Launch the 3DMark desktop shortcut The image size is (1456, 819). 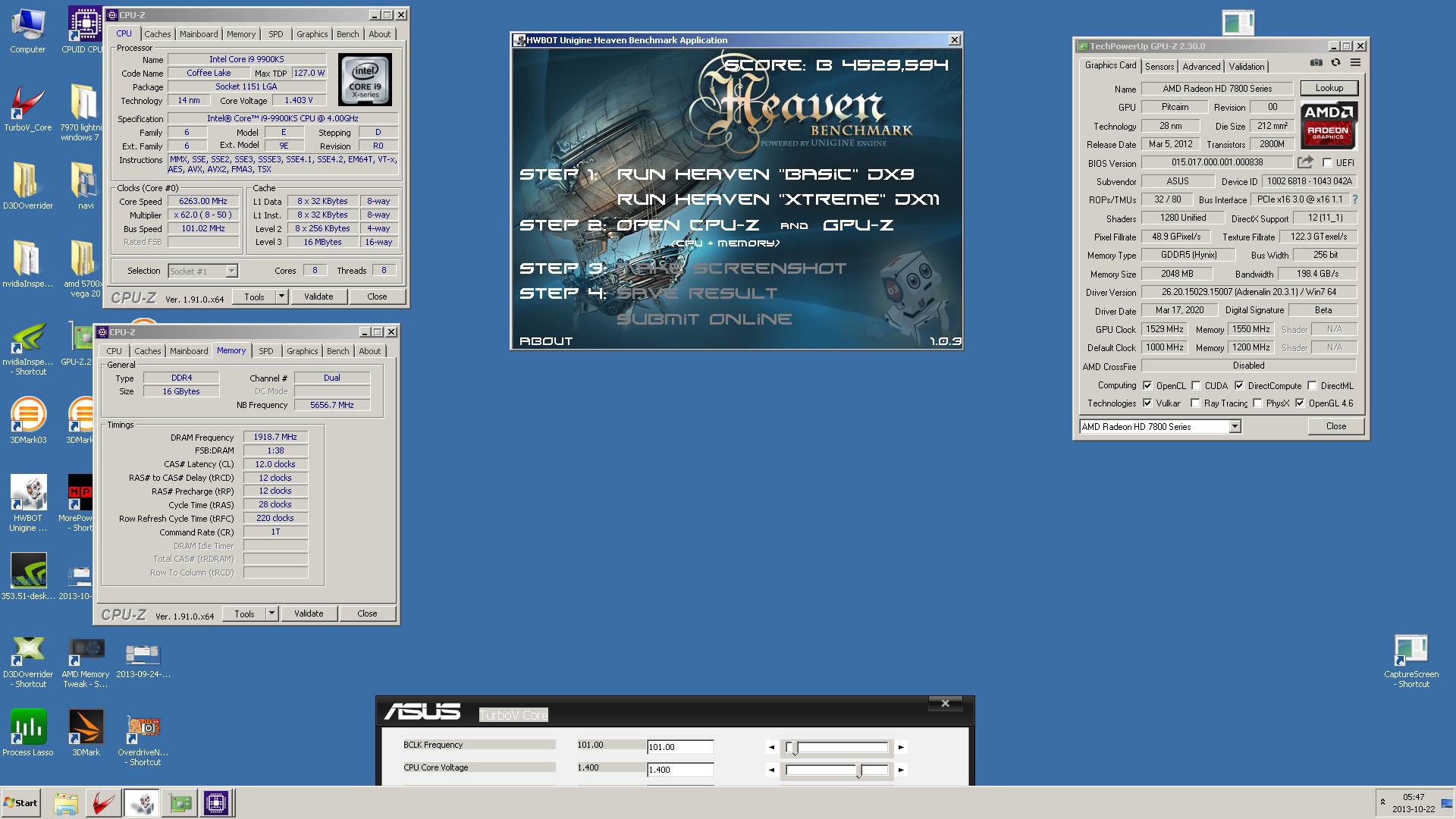tap(85, 733)
